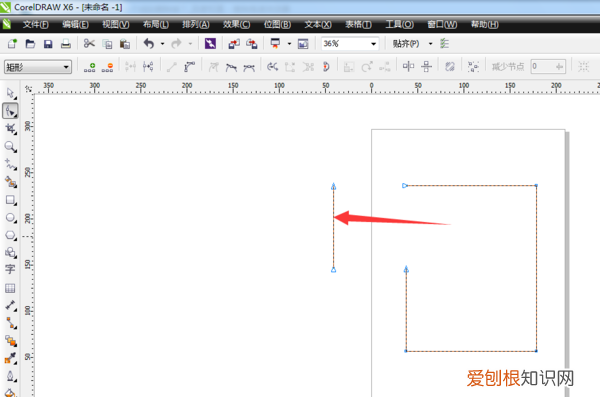Select the Zoom tool
Viewport: 600px width, 397px height.
point(10,146)
